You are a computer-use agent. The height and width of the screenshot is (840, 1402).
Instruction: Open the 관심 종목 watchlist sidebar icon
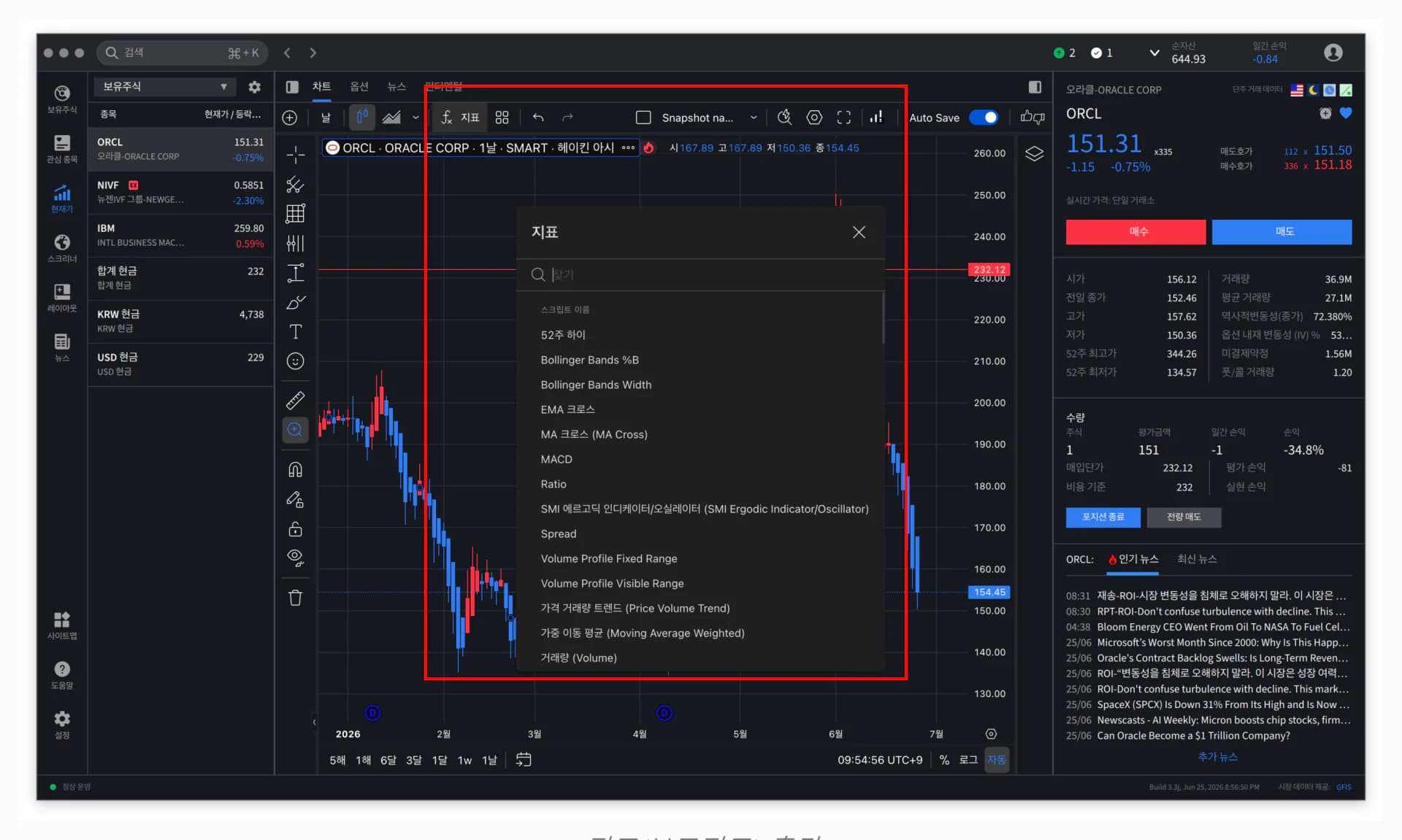pyautogui.click(x=62, y=148)
